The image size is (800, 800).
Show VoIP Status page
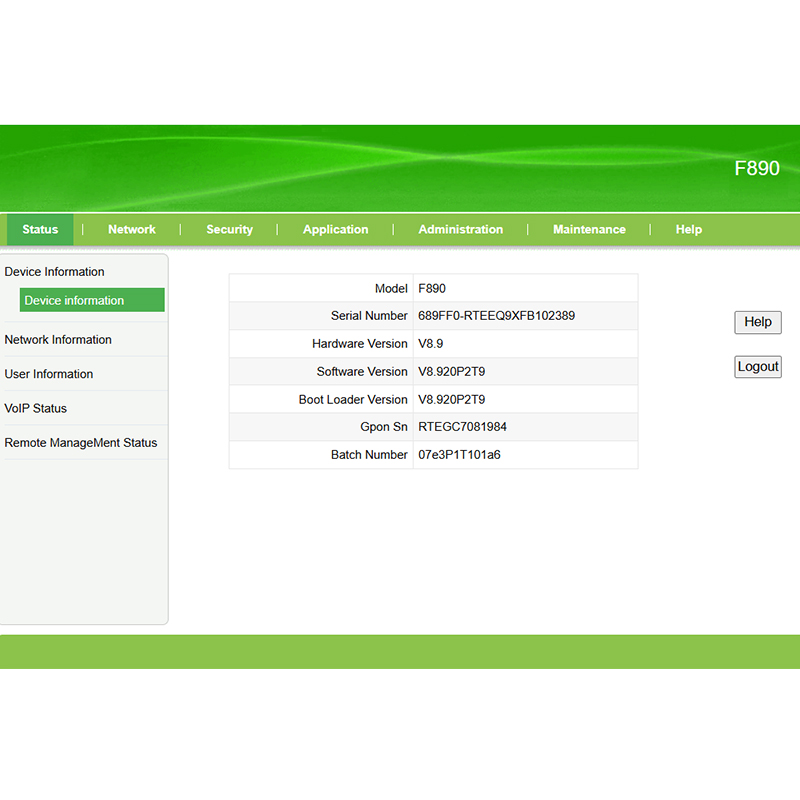(36, 408)
